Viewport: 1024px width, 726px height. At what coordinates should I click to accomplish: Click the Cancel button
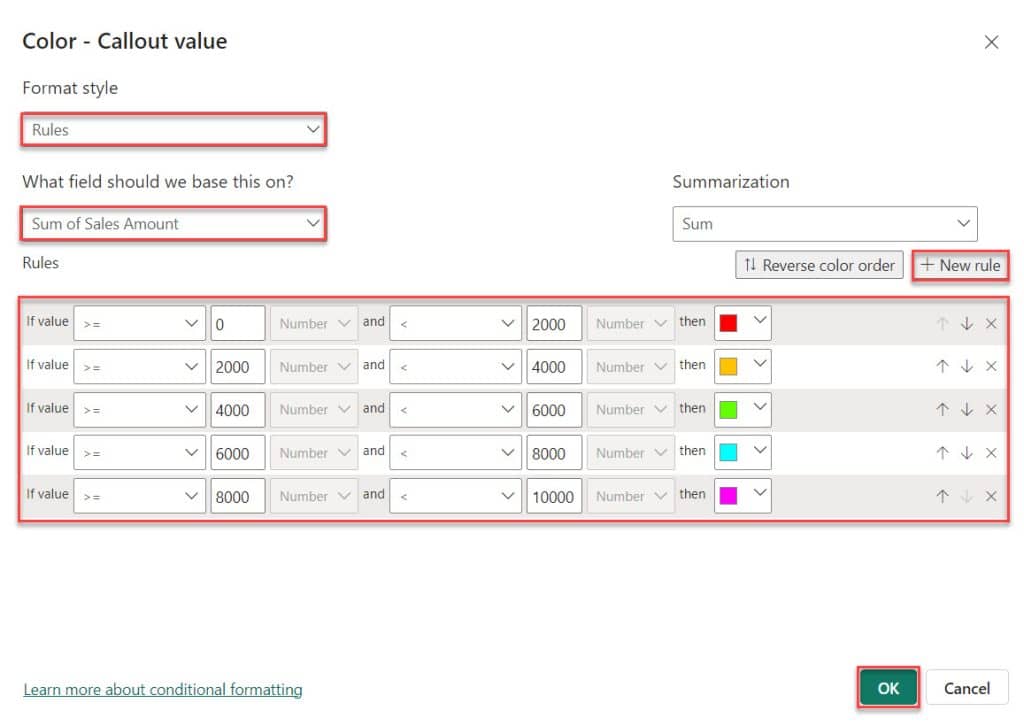click(x=967, y=688)
